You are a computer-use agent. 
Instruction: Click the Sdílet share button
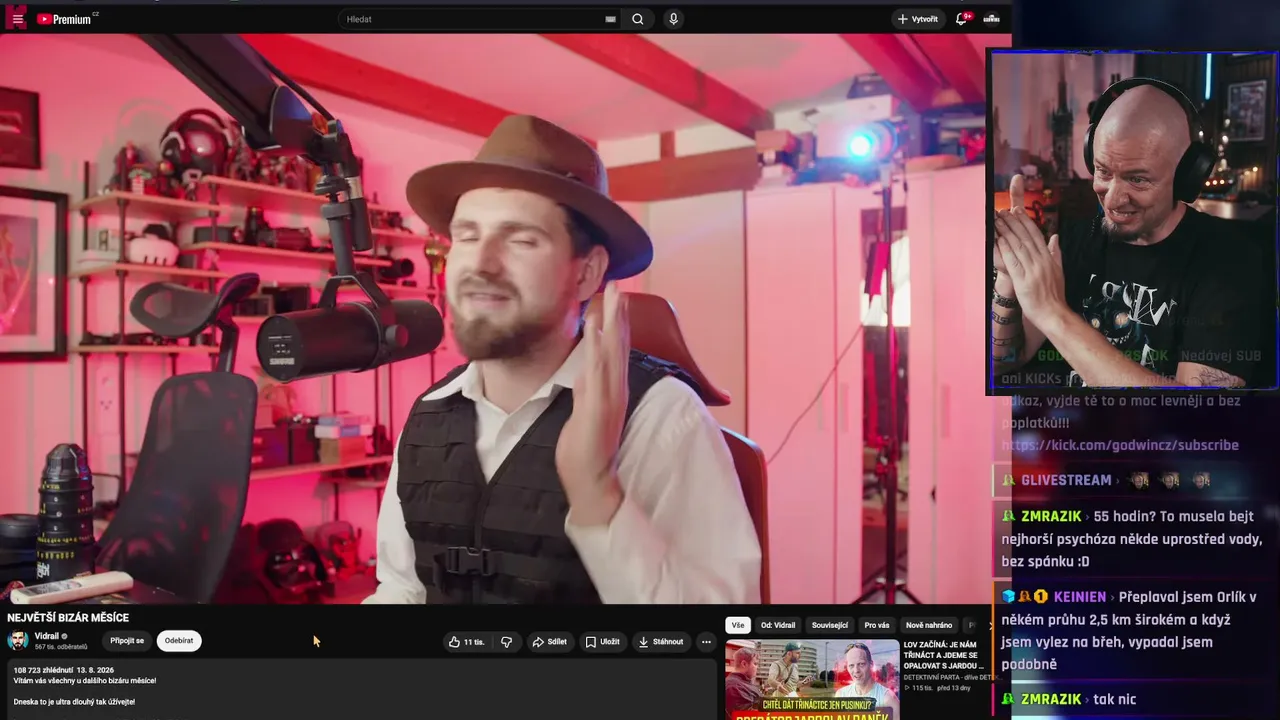pos(550,642)
